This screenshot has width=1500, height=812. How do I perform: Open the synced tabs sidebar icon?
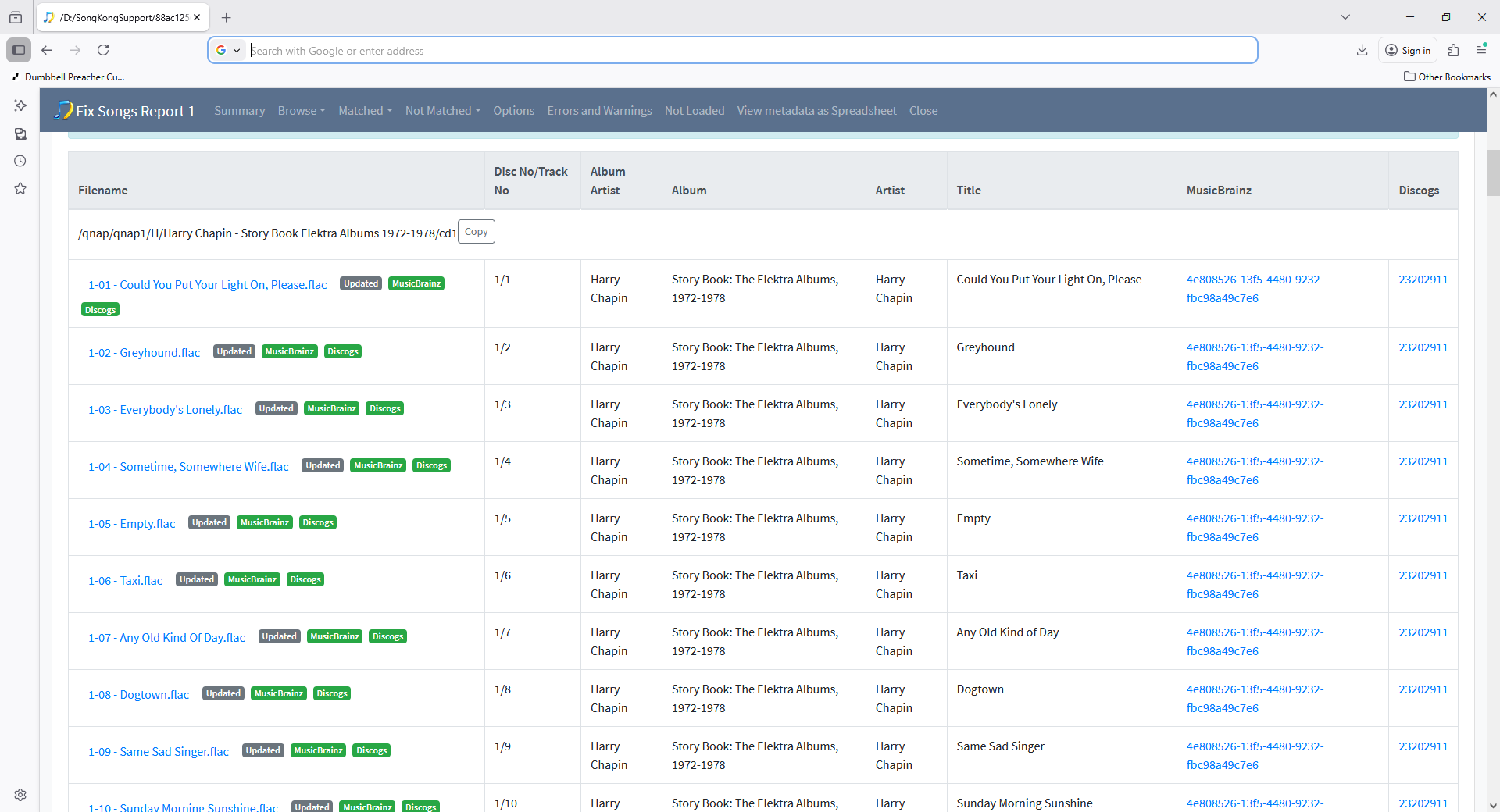20,134
